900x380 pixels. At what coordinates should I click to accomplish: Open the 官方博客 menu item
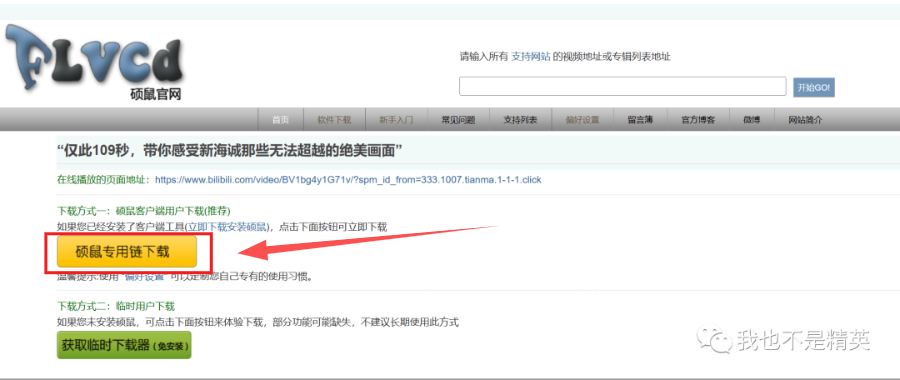pos(698,120)
